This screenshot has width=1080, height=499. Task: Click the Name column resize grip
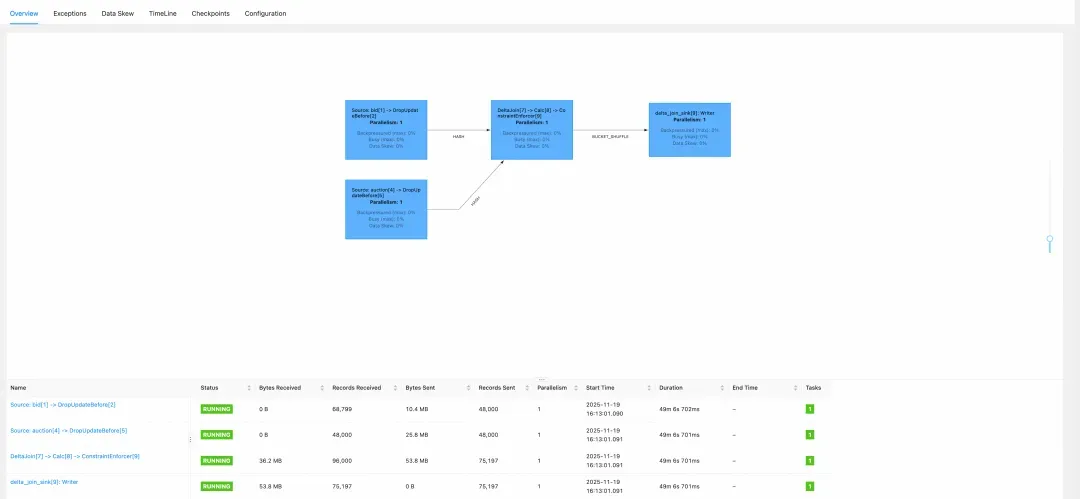191,439
